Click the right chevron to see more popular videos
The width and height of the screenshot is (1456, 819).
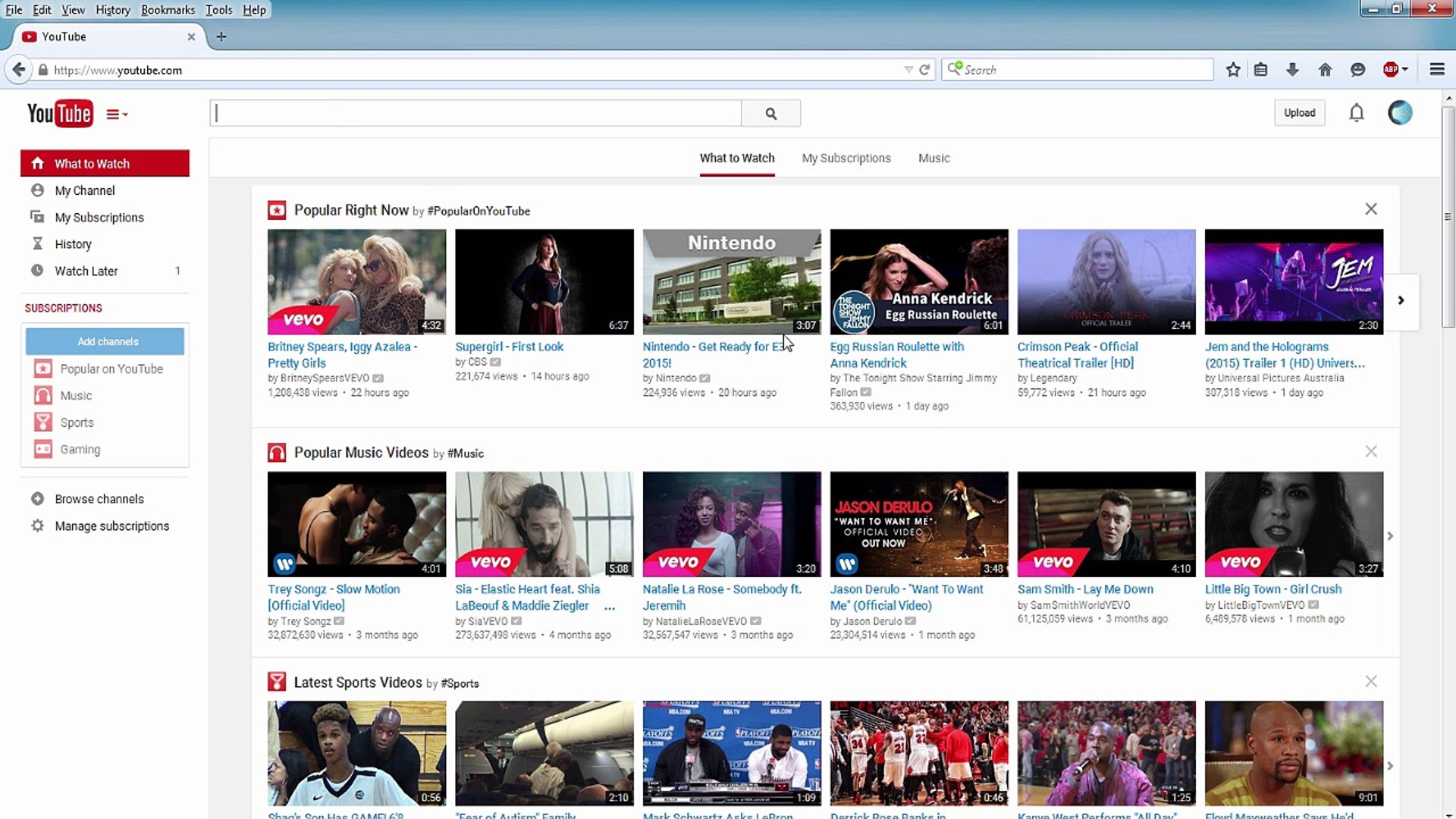point(1400,300)
